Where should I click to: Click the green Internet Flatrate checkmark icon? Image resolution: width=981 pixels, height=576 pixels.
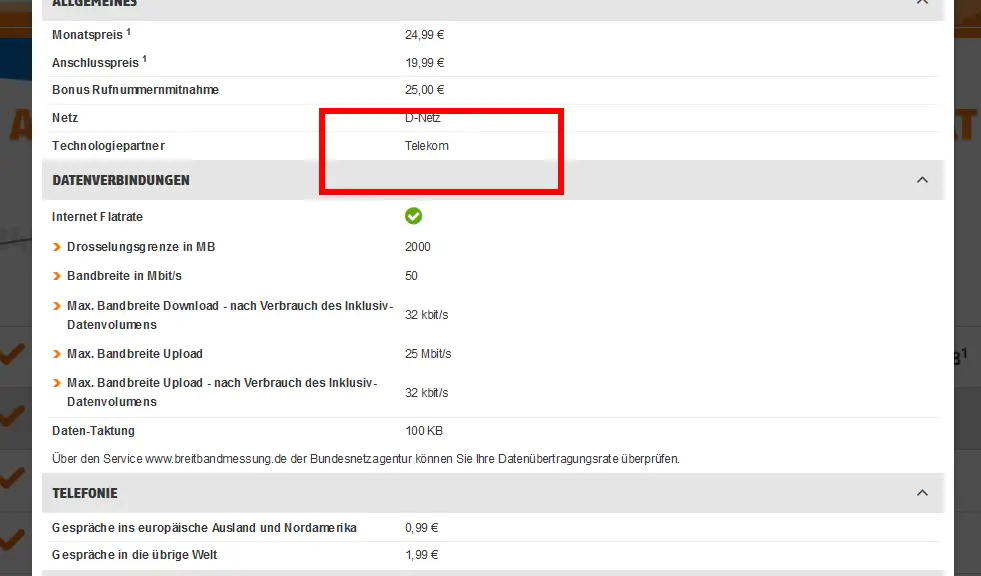[413, 216]
